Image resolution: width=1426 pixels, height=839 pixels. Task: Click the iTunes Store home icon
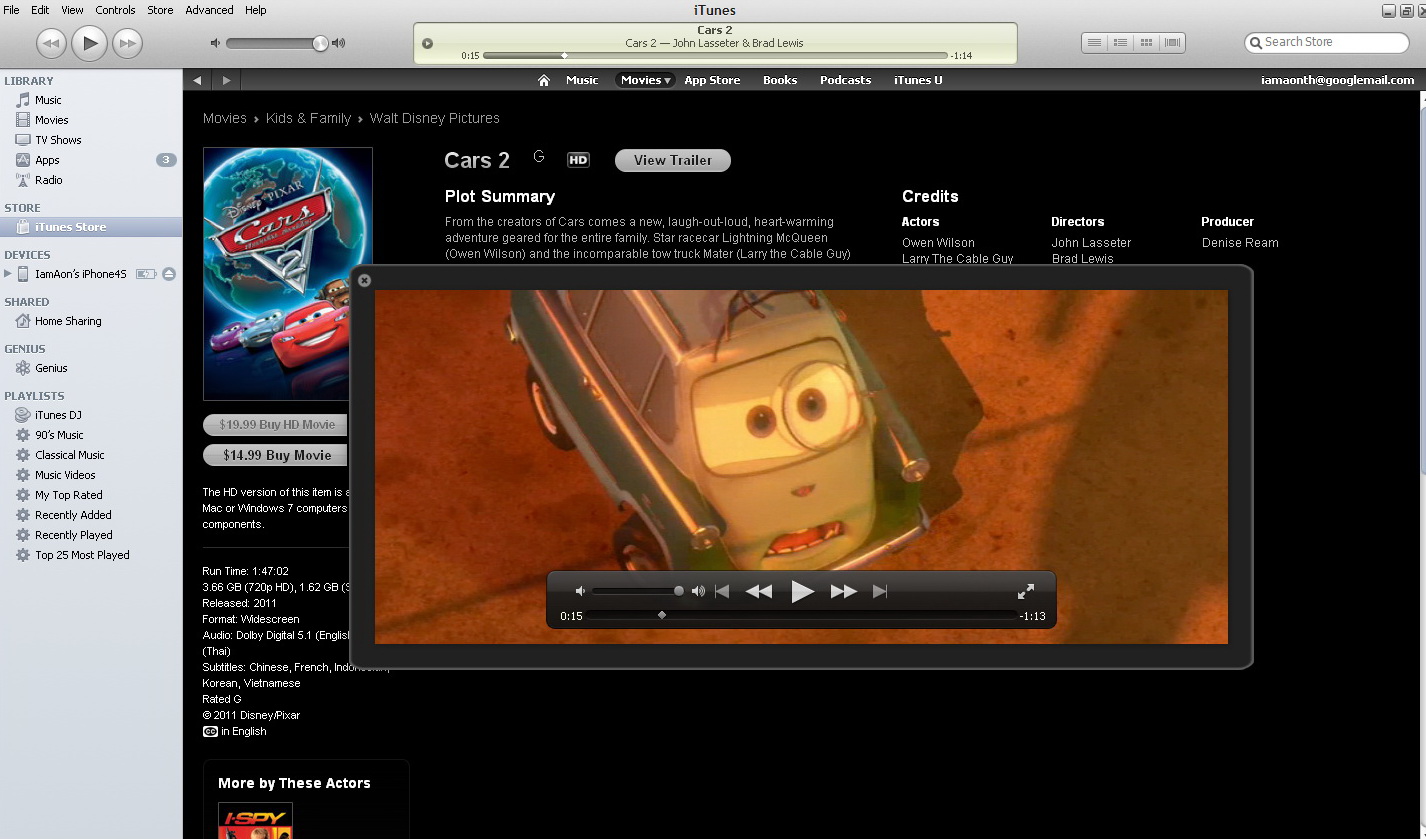point(543,80)
